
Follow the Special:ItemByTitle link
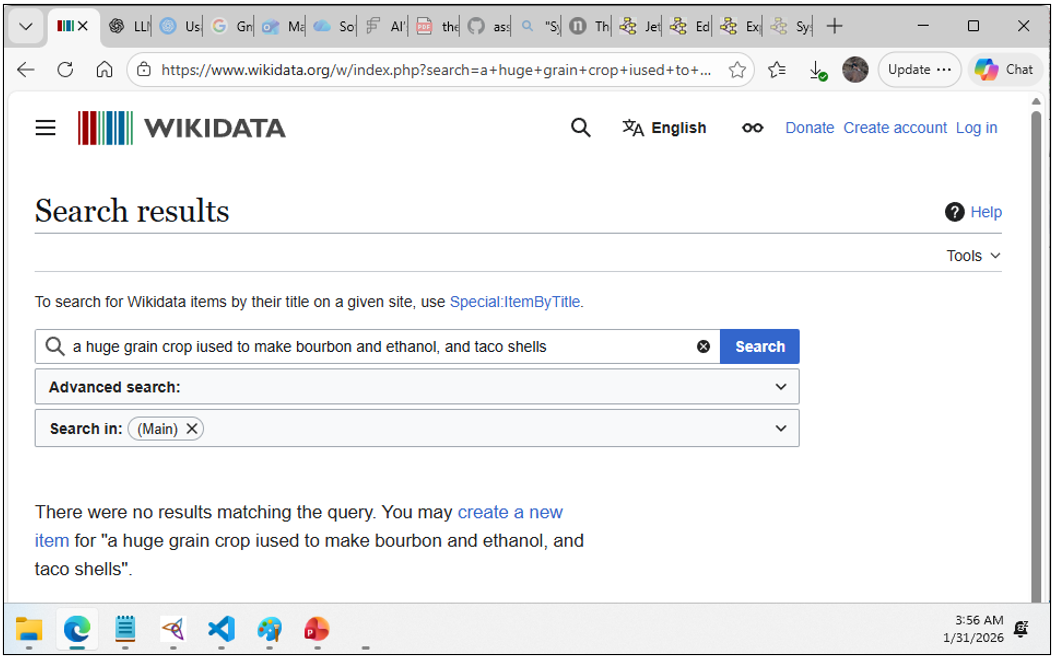[515, 302]
